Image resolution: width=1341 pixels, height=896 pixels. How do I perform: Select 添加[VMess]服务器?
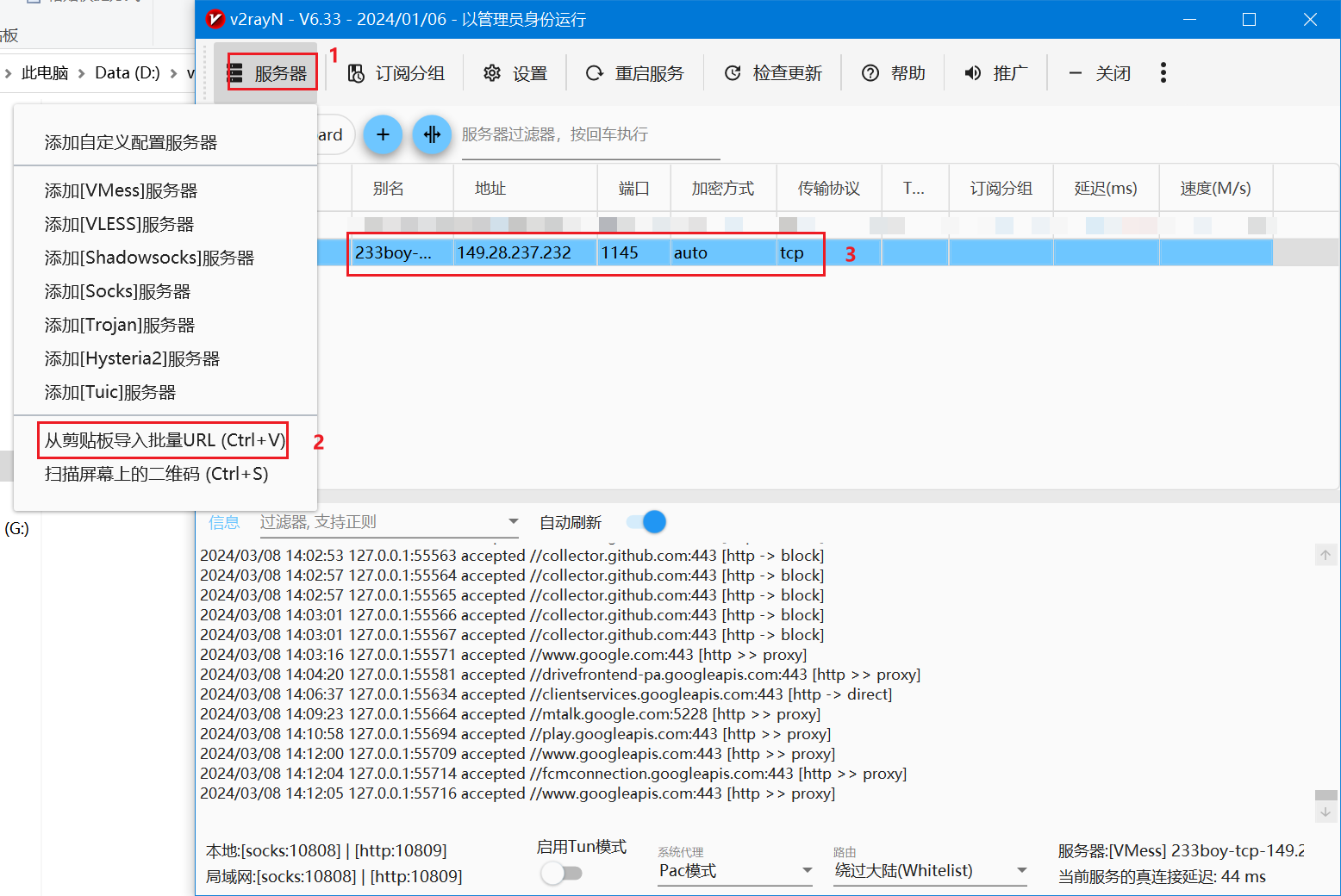tap(165, 190)
